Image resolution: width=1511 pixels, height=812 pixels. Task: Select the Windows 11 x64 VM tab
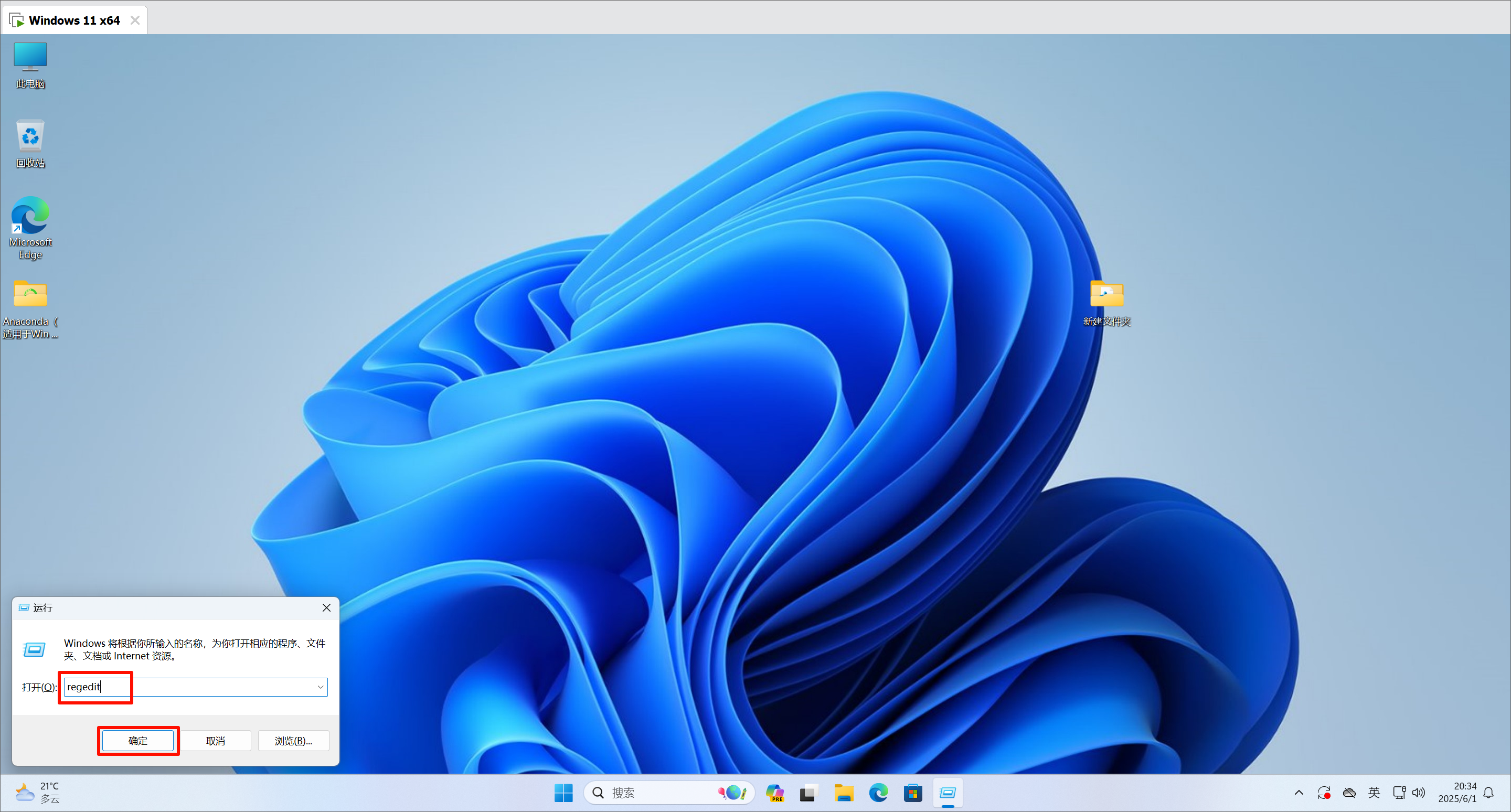(x=74, y=20)
